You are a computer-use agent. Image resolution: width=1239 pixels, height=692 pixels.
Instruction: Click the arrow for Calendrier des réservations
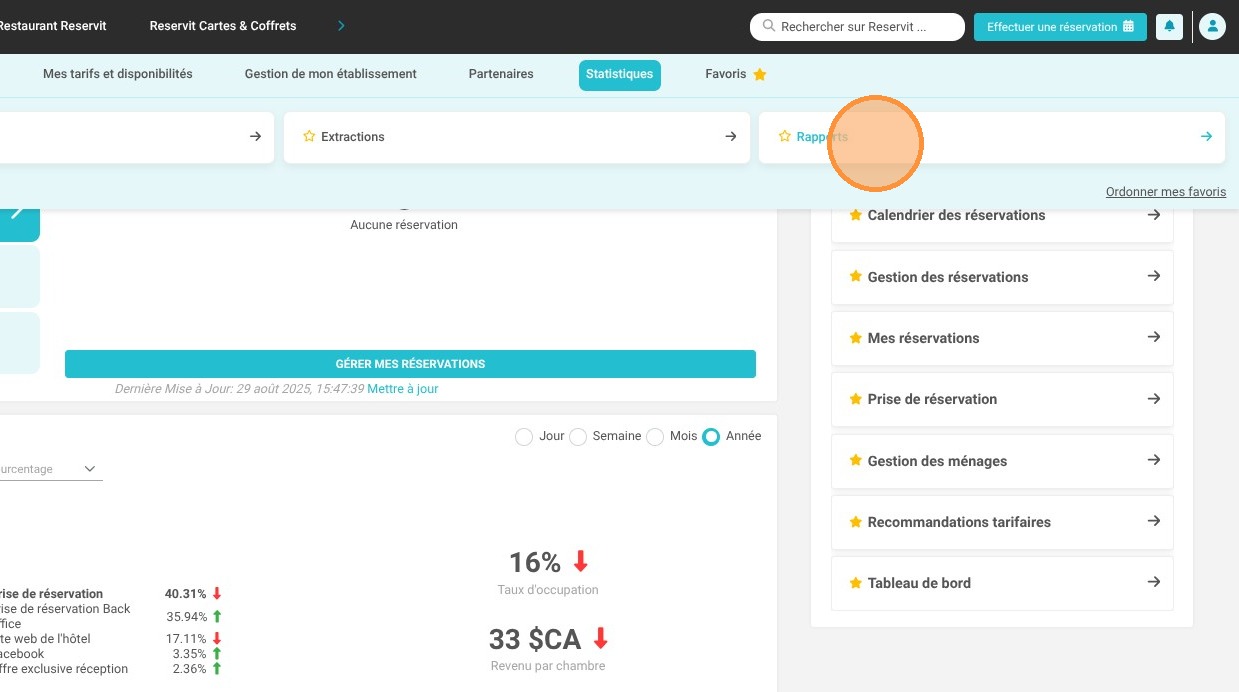1153,214
